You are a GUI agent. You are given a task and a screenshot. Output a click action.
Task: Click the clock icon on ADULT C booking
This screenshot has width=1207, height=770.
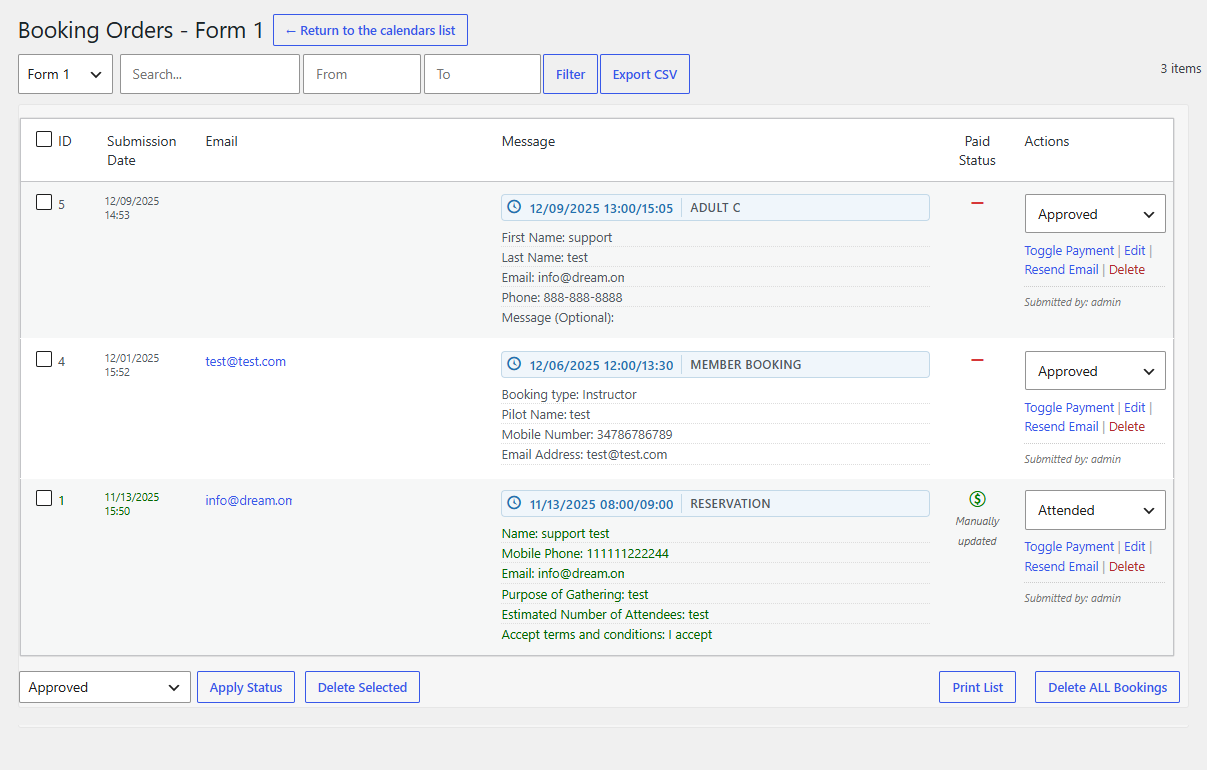click(x=515, y=208)
